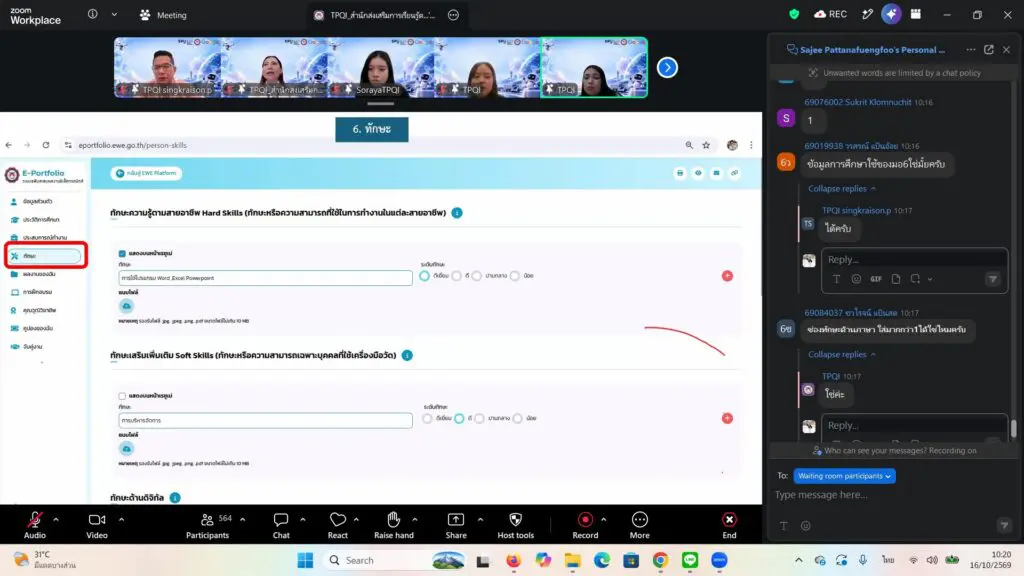Select the 'น้อย' radio in Soft Skills

[518, 419]
